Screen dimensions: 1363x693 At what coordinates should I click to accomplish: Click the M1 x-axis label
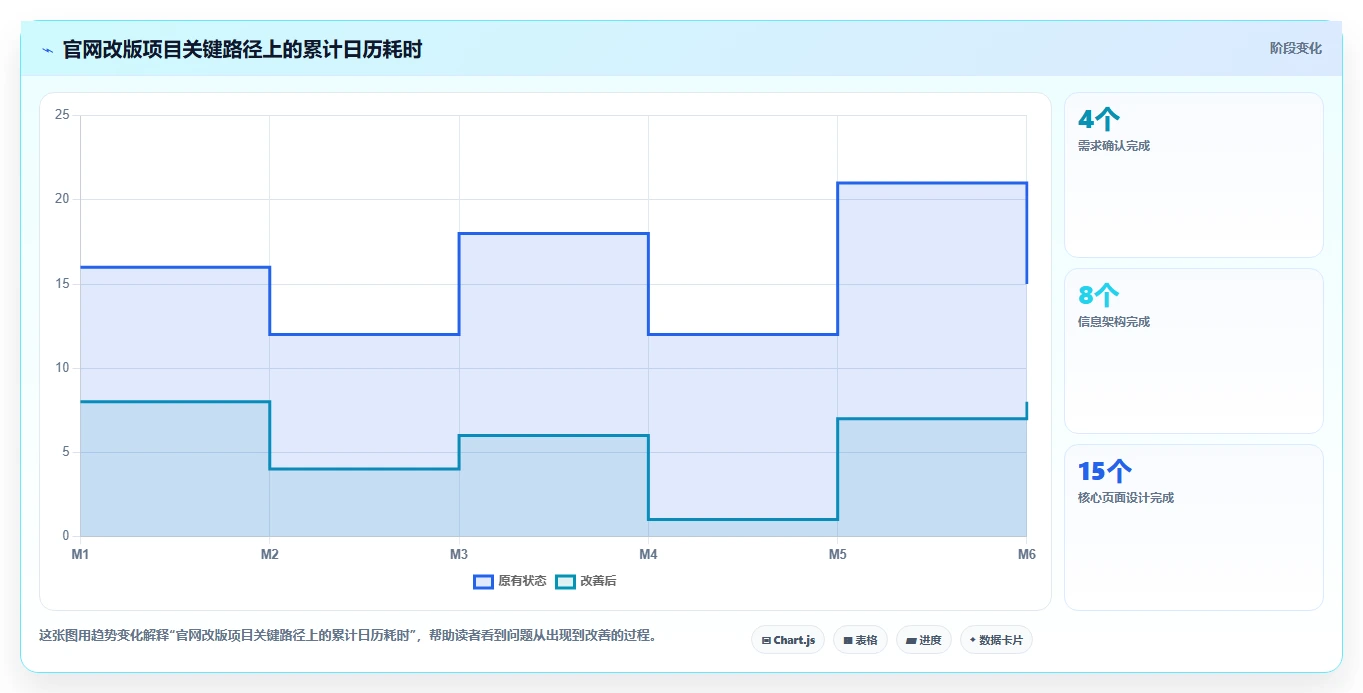pos(80,554)
